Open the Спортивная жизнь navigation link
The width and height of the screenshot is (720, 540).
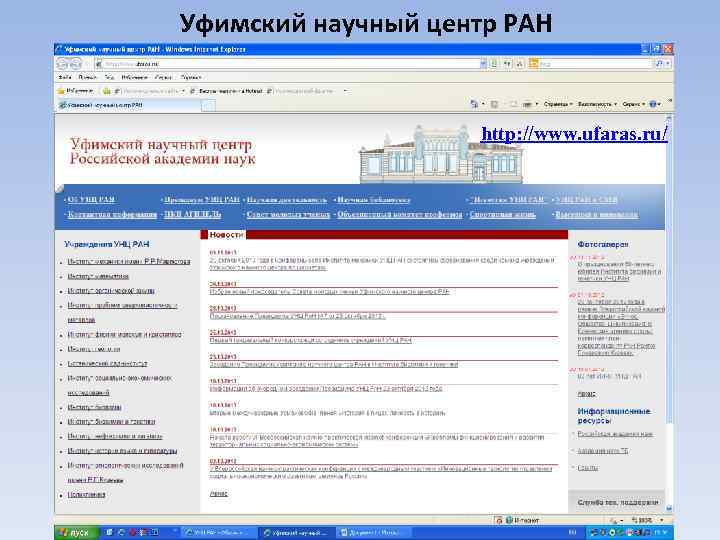(502, 214)
